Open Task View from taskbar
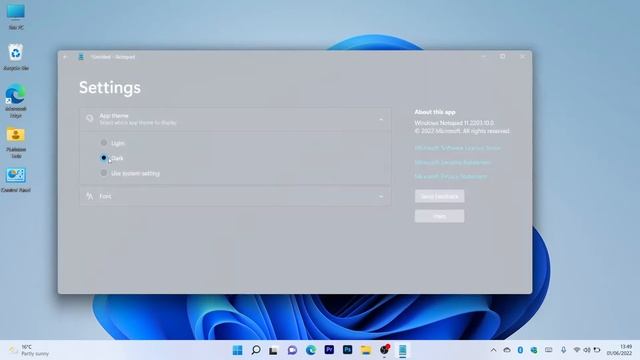 tap(273, 350)
